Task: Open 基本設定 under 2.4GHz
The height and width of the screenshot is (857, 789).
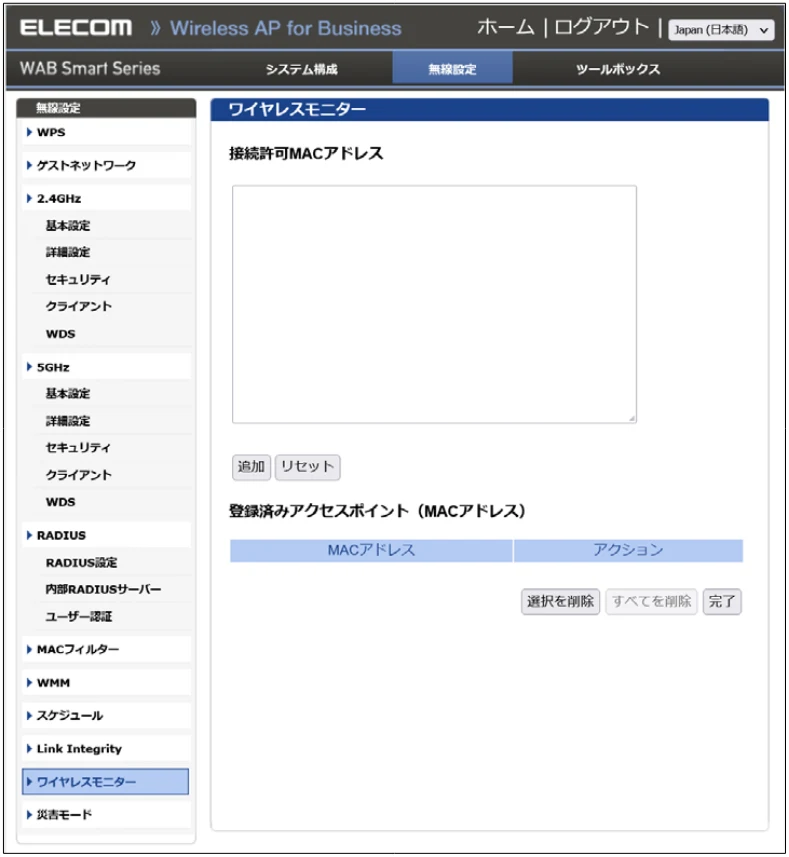Action: [x=68, y=225]
